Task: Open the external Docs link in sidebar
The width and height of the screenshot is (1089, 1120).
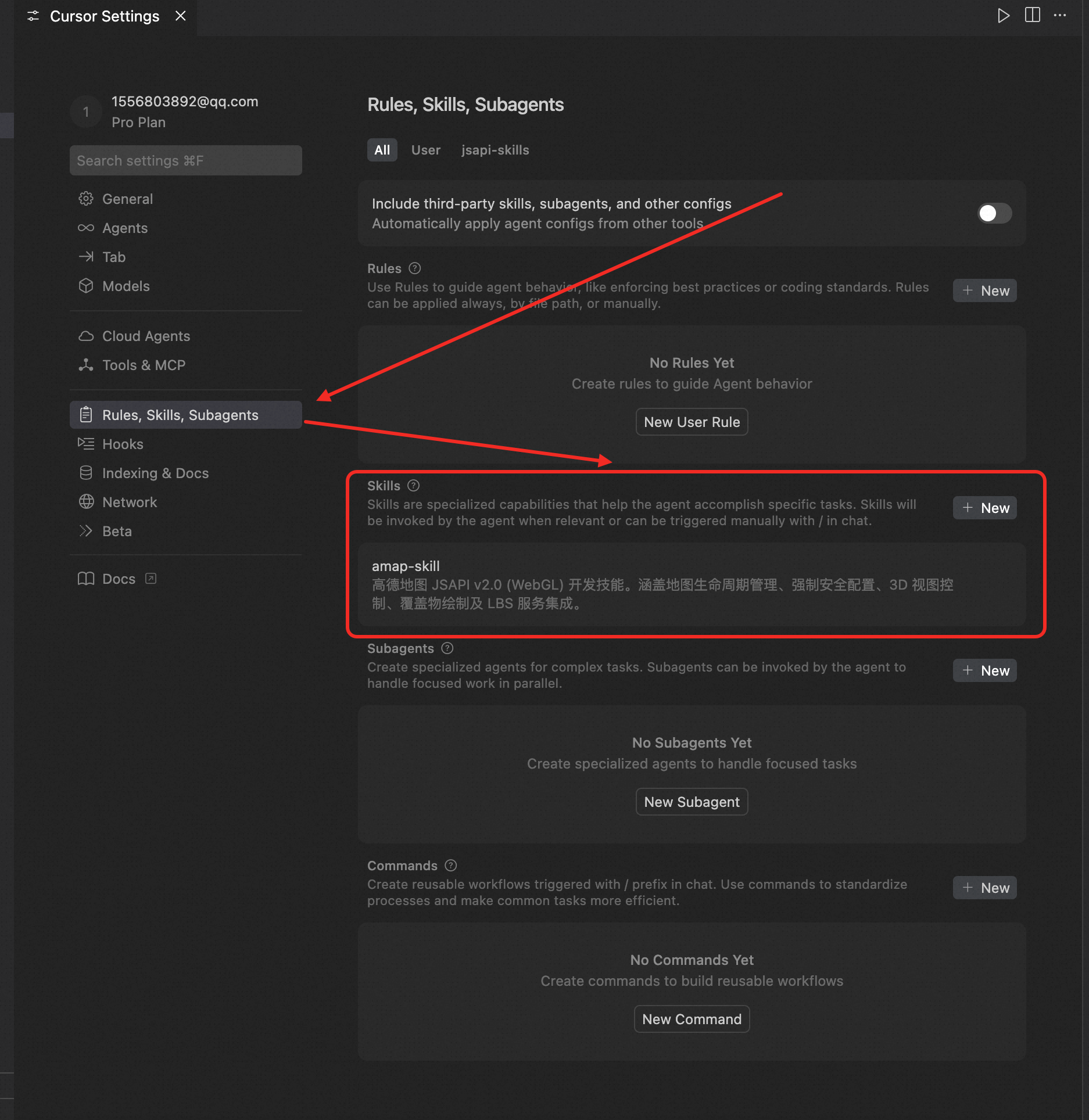Action: pos(119,579)
